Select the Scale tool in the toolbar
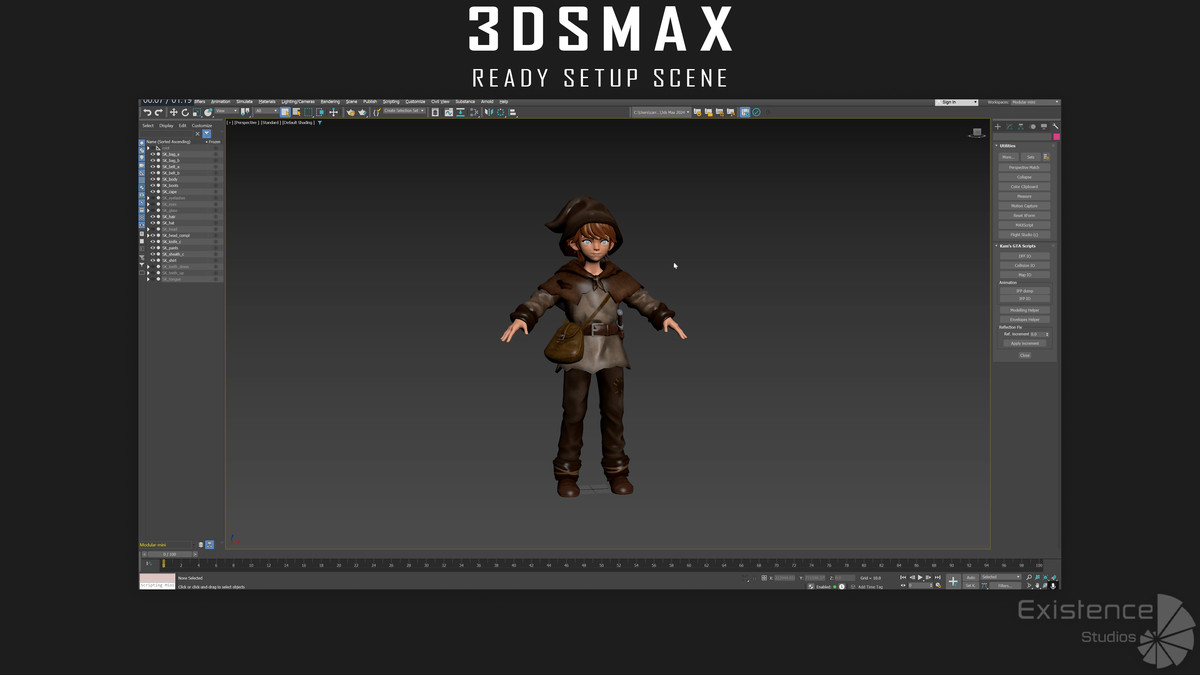 (197, 112)
